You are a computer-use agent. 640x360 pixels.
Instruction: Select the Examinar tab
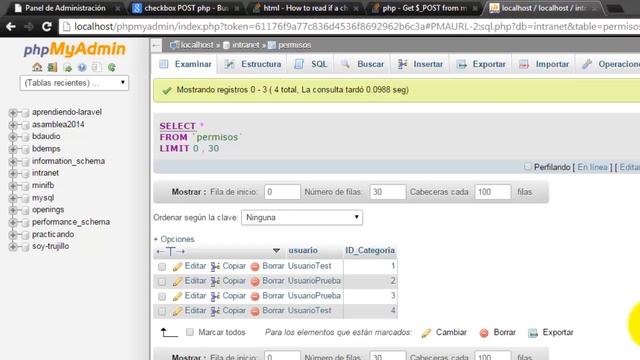click(185, 64)
